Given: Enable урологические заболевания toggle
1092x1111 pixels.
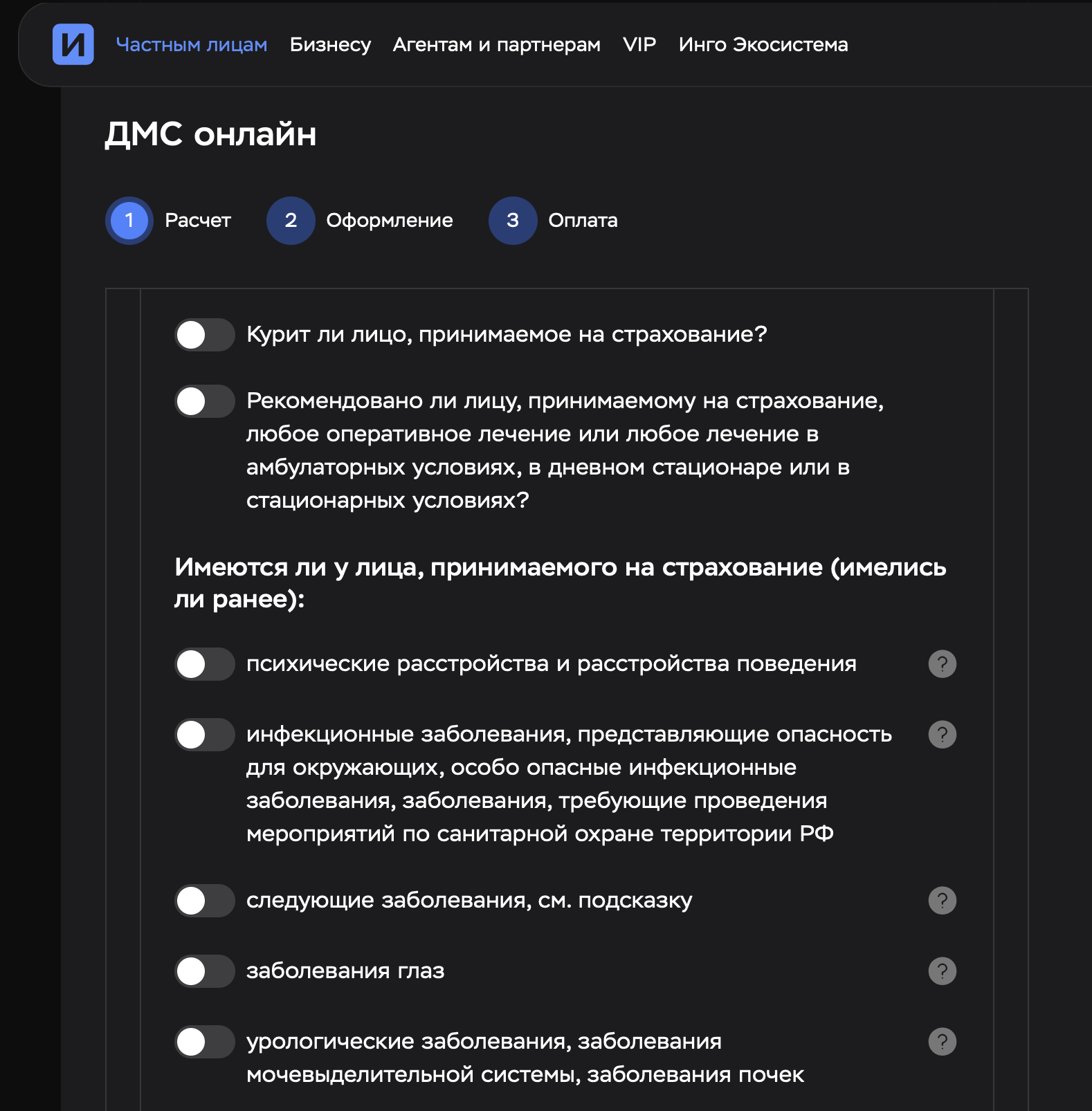Looking at the screenshot, I should [205, 1042].
